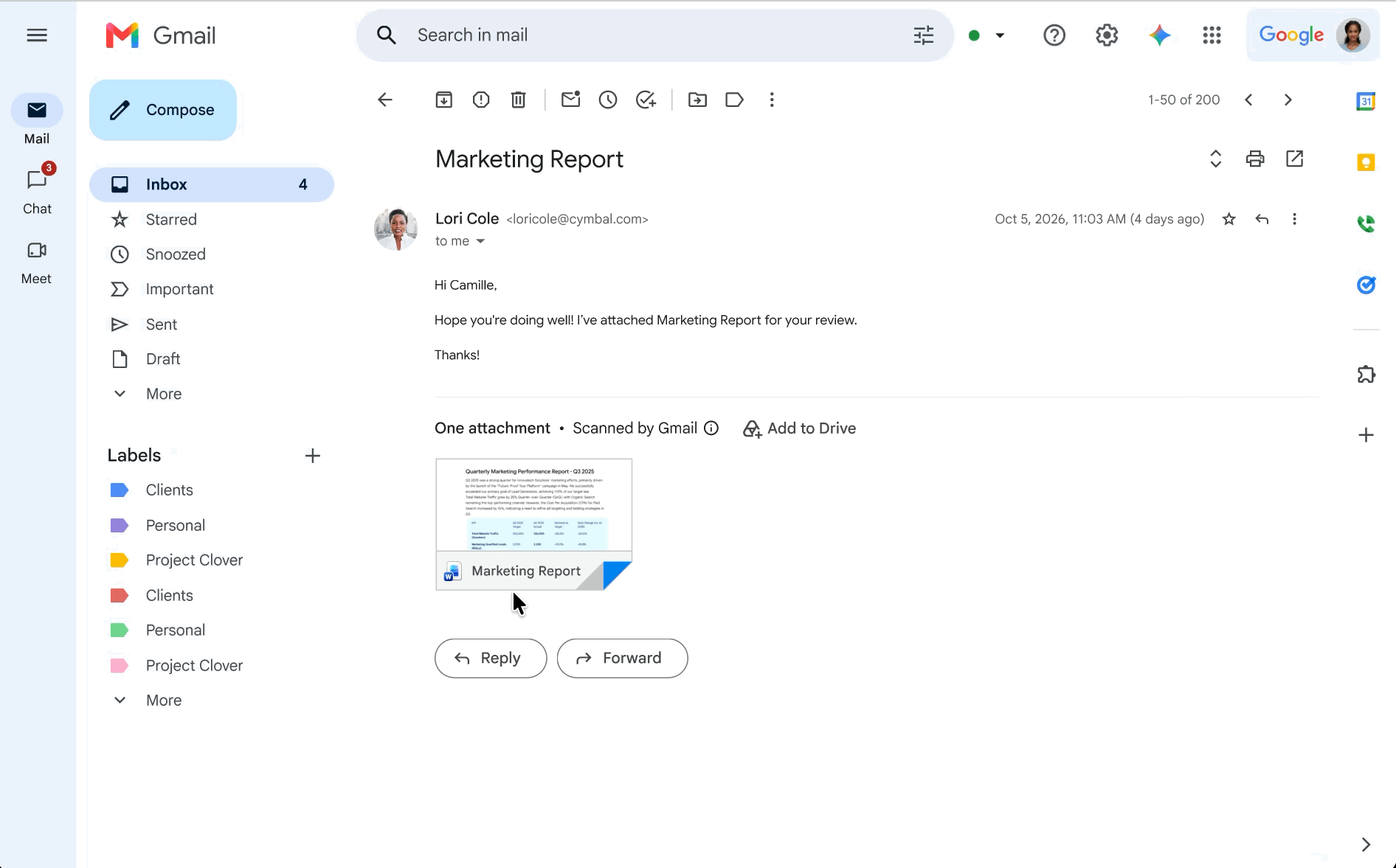
Task: Open the Inbox folder
Action: tap(212, 184)
